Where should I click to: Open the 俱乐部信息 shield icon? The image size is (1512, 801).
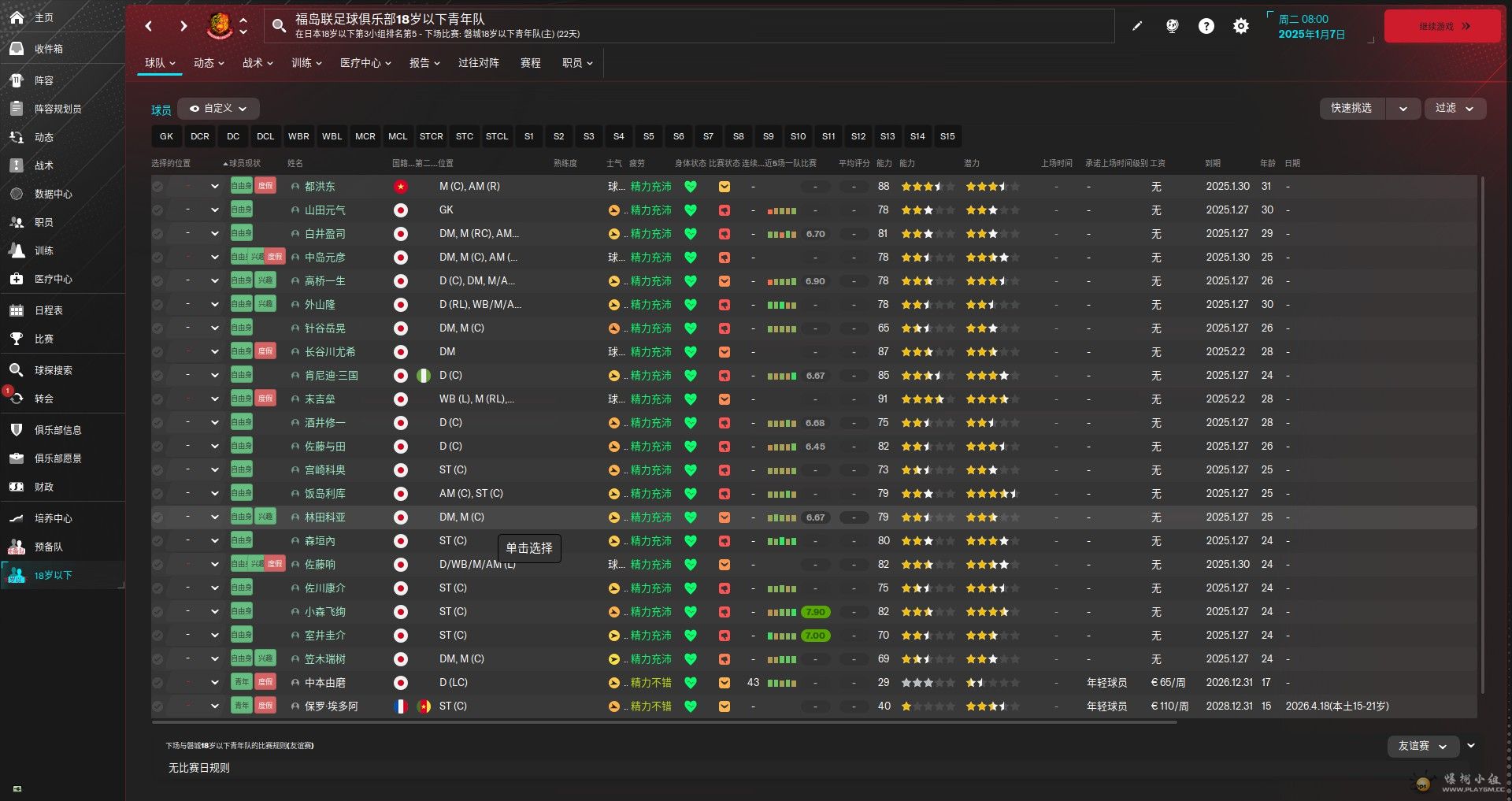[x=17, y=430]
